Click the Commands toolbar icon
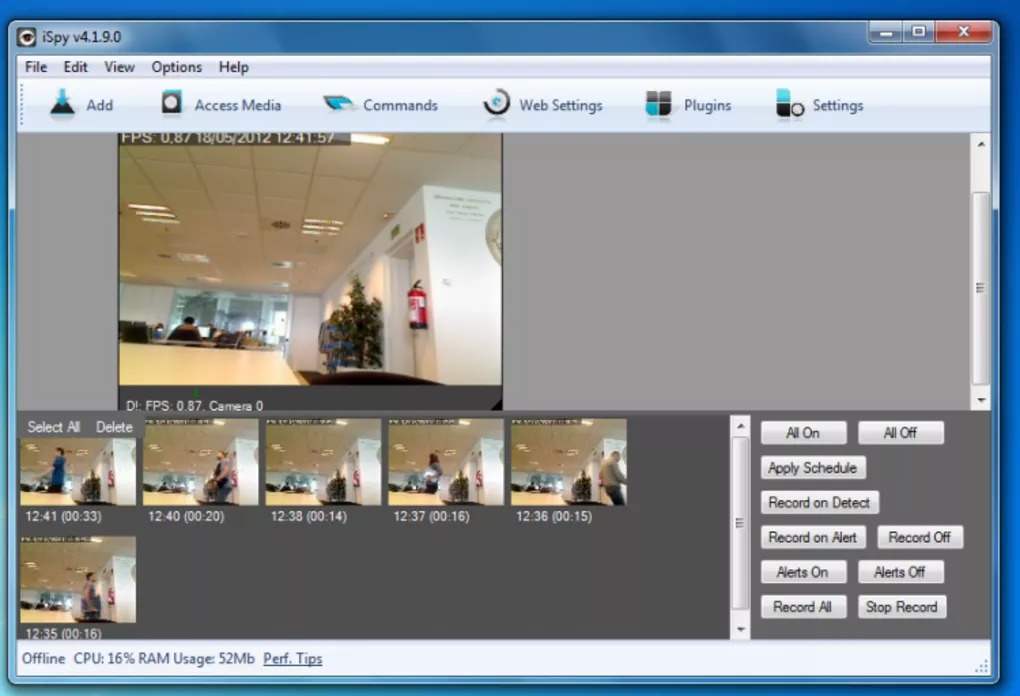Viewport: 1020px width, 696px height. [x=338, y=103]
